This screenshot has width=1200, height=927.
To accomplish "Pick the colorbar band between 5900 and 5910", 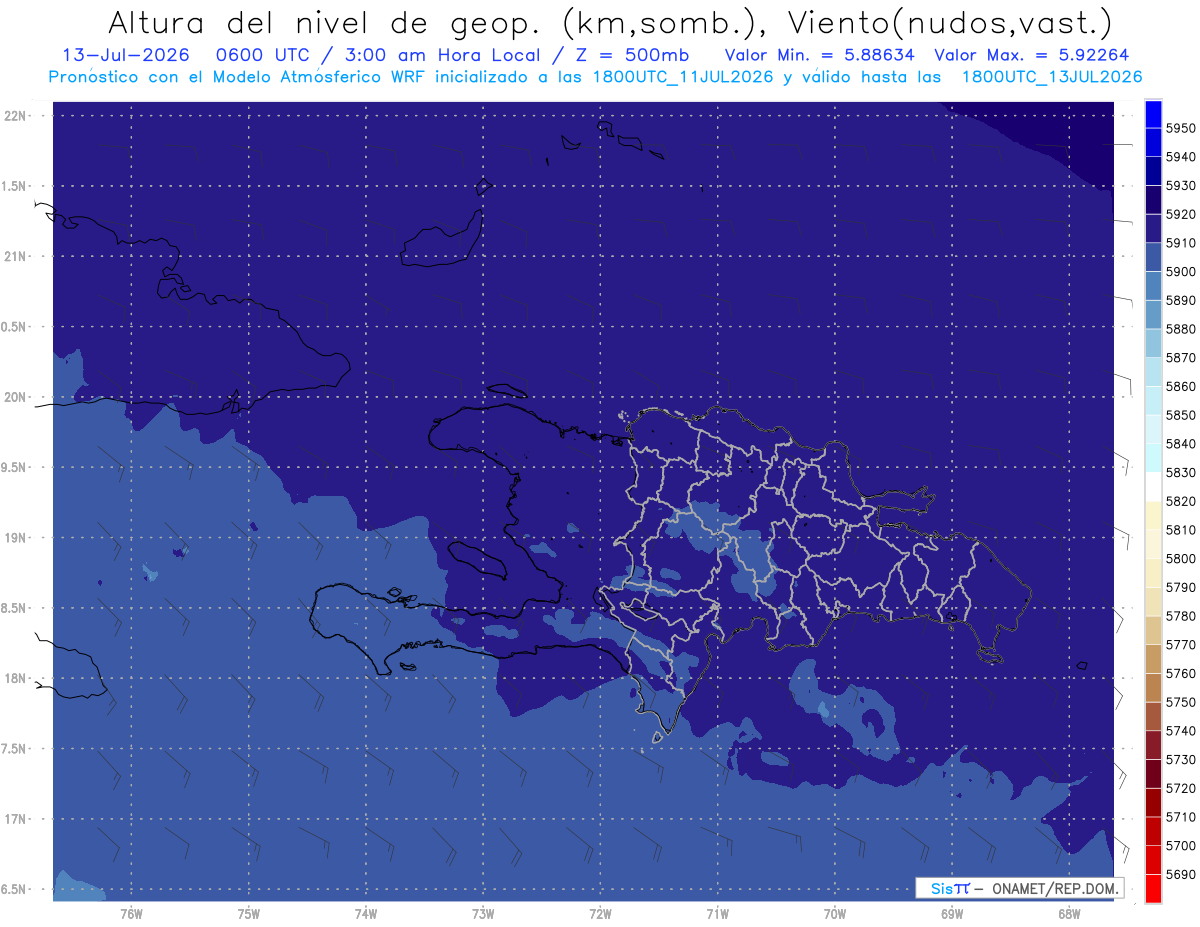I will point(1153,257).
